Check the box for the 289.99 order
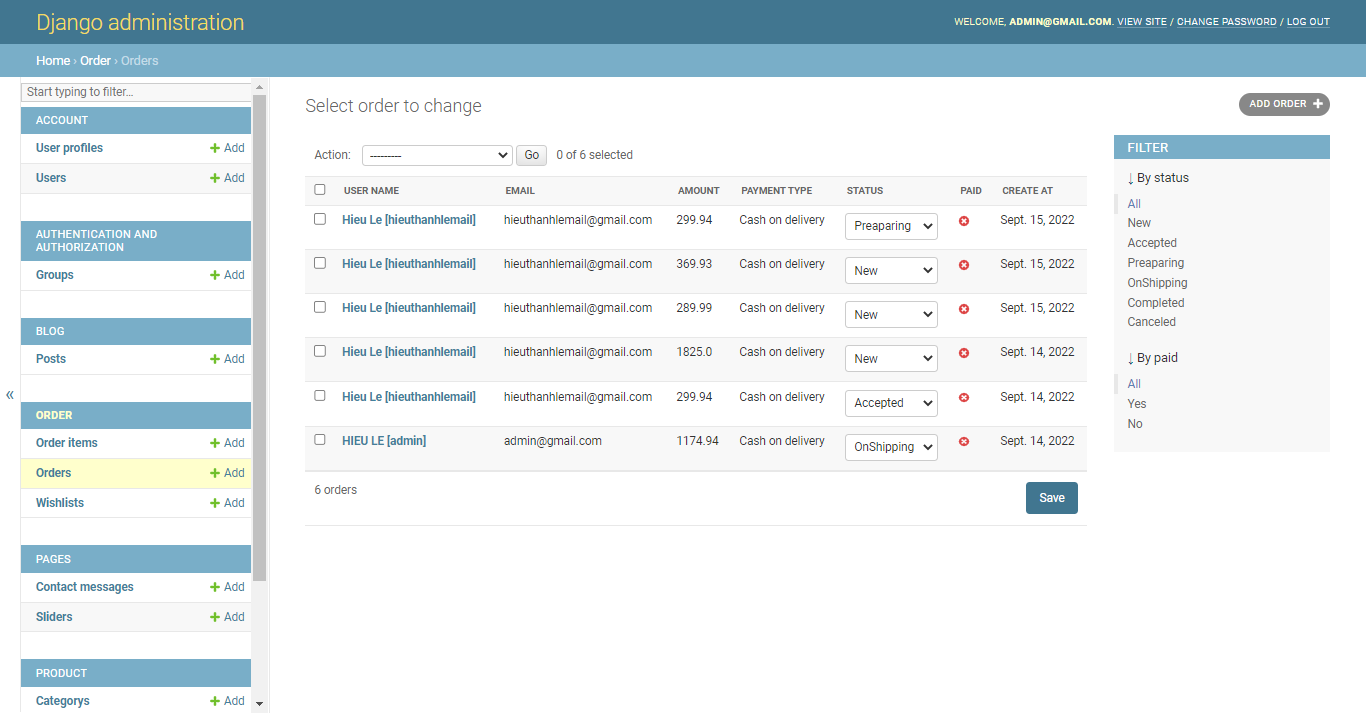Screen dimensions: 1366x713 click(x=320, y=307)
